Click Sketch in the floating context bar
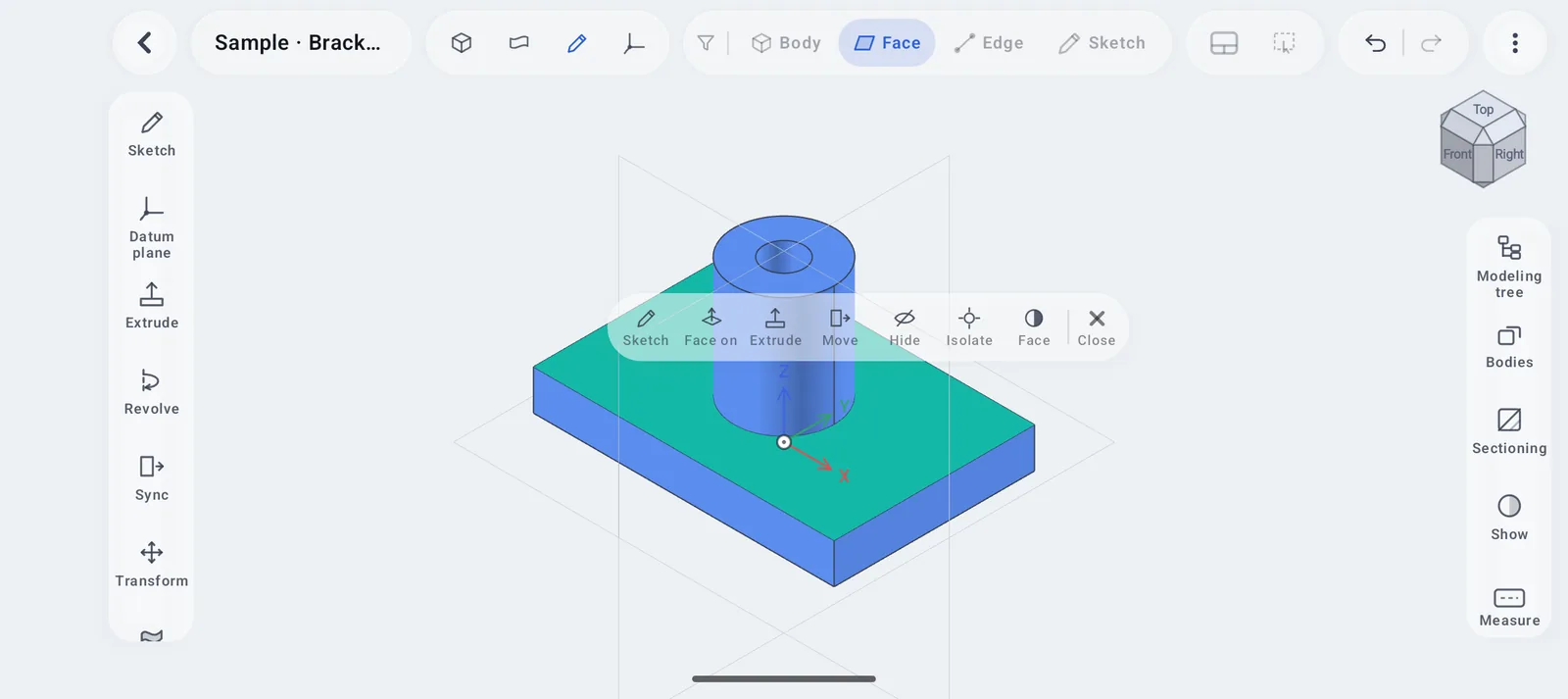1568x699 pixels. pos(646,327)
